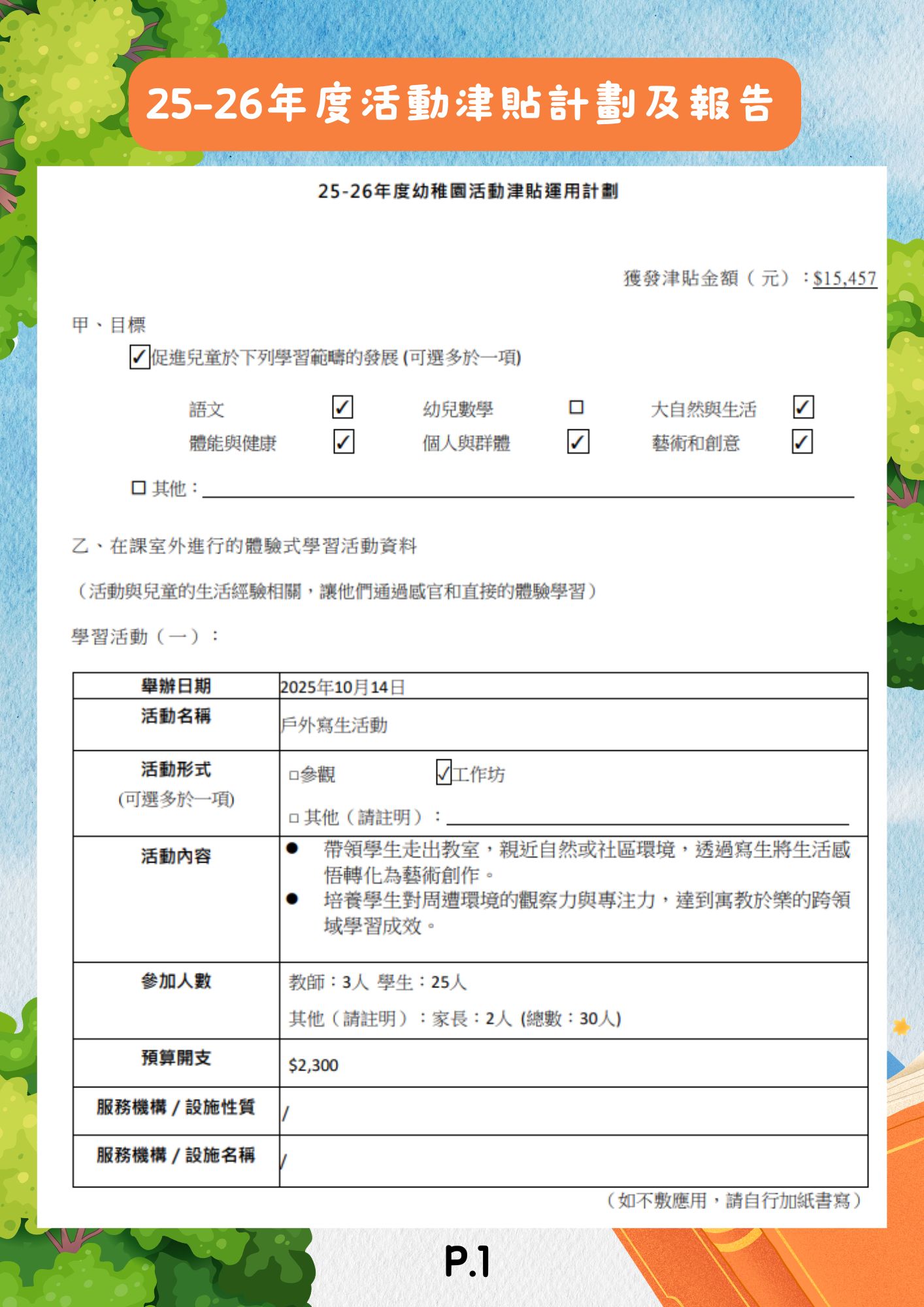Click the orange 25-26年度活動津貼計劃及報告 banner
The height and width of the screenshot is (1307, 924).
click(x=465, y=105)
